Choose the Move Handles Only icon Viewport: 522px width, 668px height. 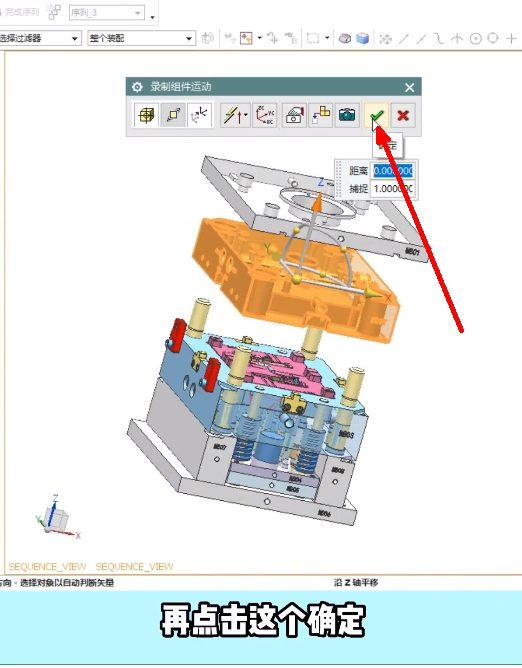pos(199,115)
